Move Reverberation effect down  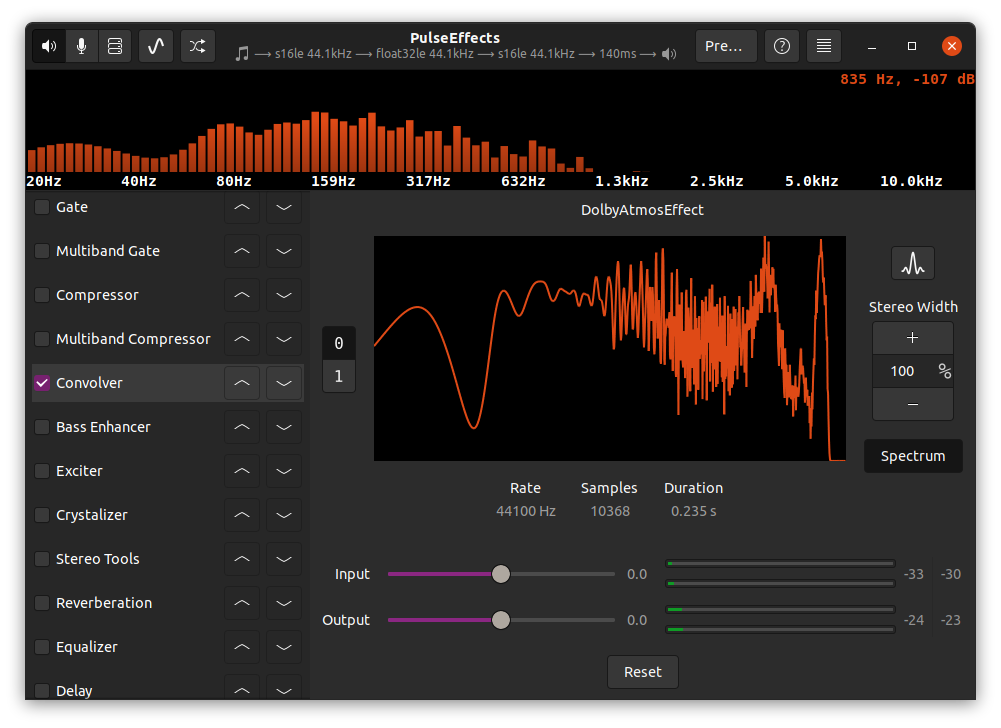pos(284,603)
